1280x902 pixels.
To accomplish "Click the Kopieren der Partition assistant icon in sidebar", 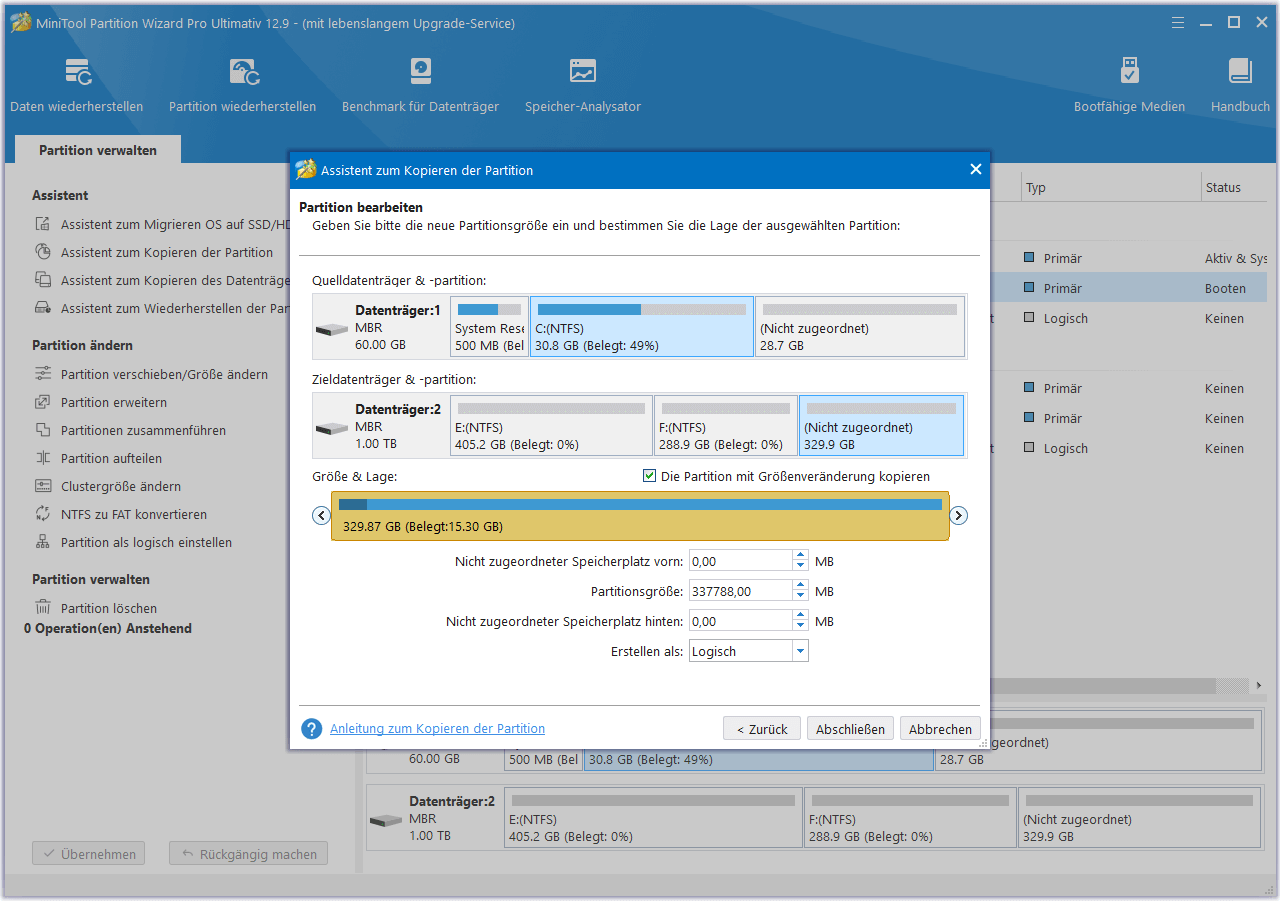I will 43,252.
